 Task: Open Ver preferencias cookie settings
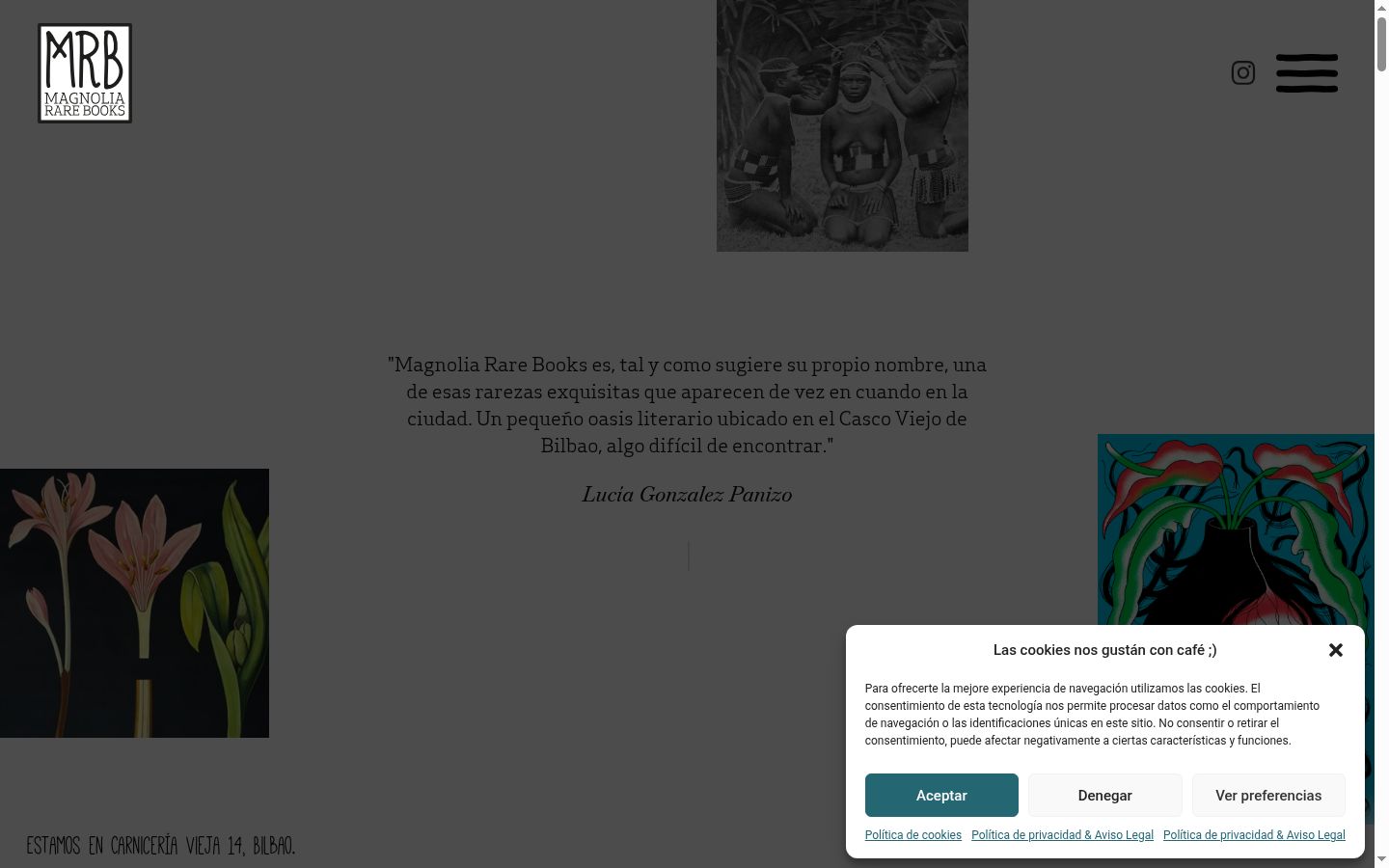(1268, 796)
